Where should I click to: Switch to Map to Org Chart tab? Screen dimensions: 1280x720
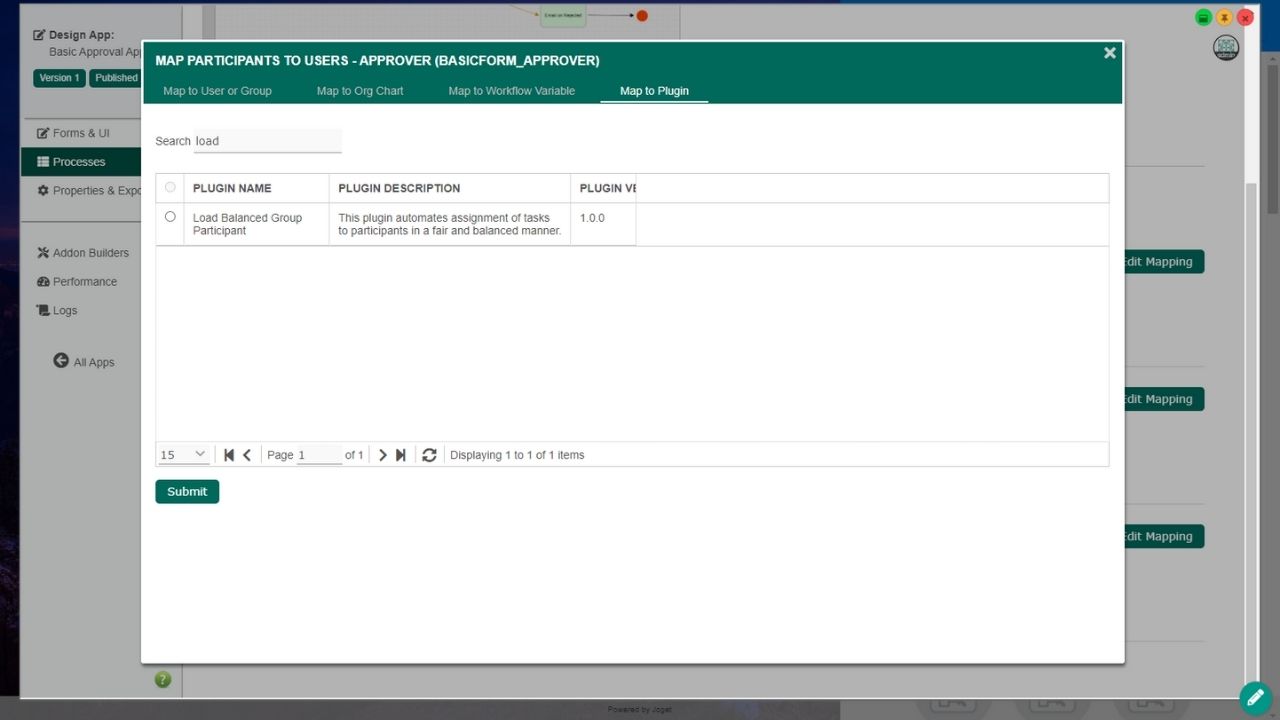tap(360, 91)
